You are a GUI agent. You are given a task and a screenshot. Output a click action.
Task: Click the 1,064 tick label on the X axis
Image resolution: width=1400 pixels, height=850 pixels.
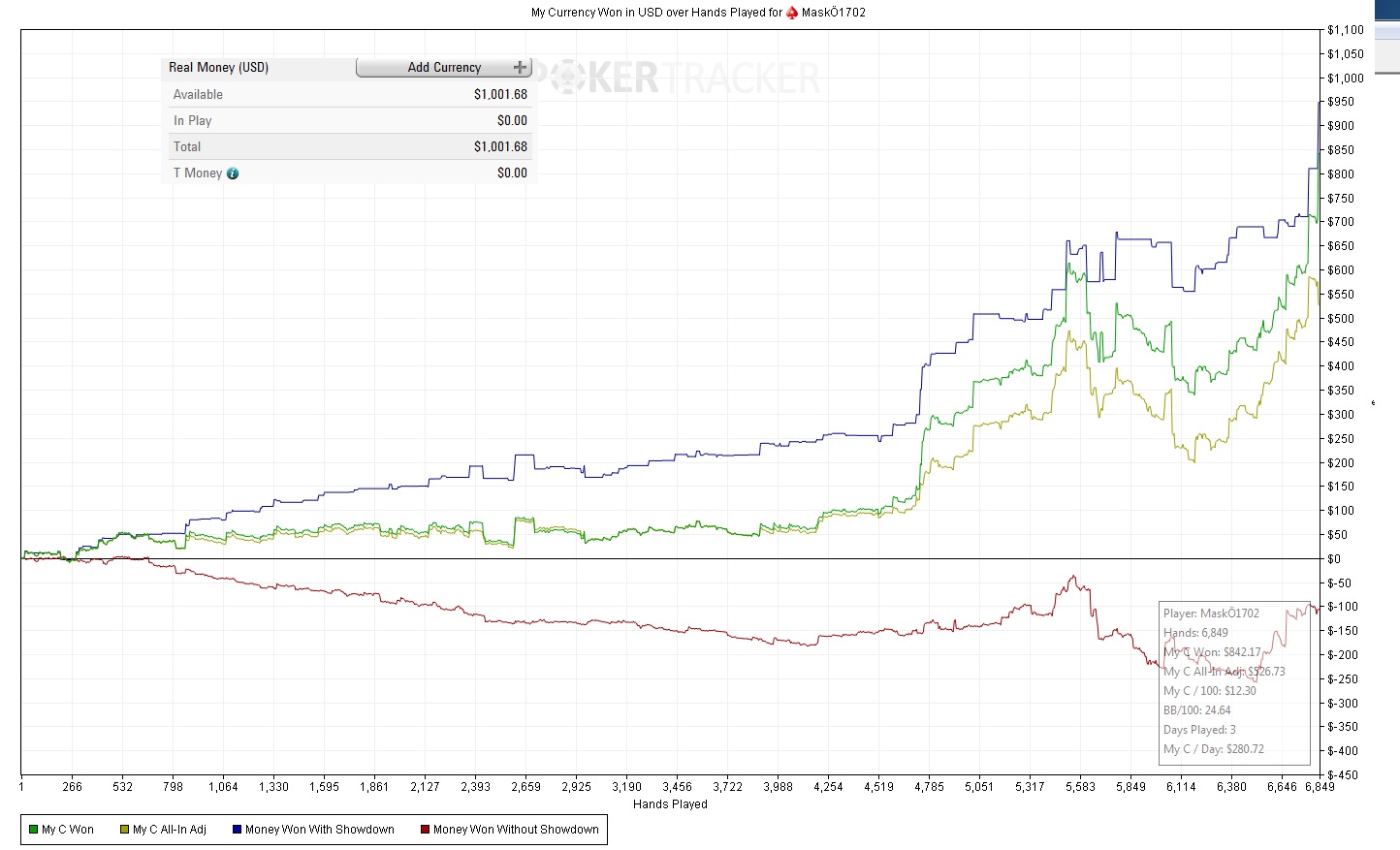223,787
